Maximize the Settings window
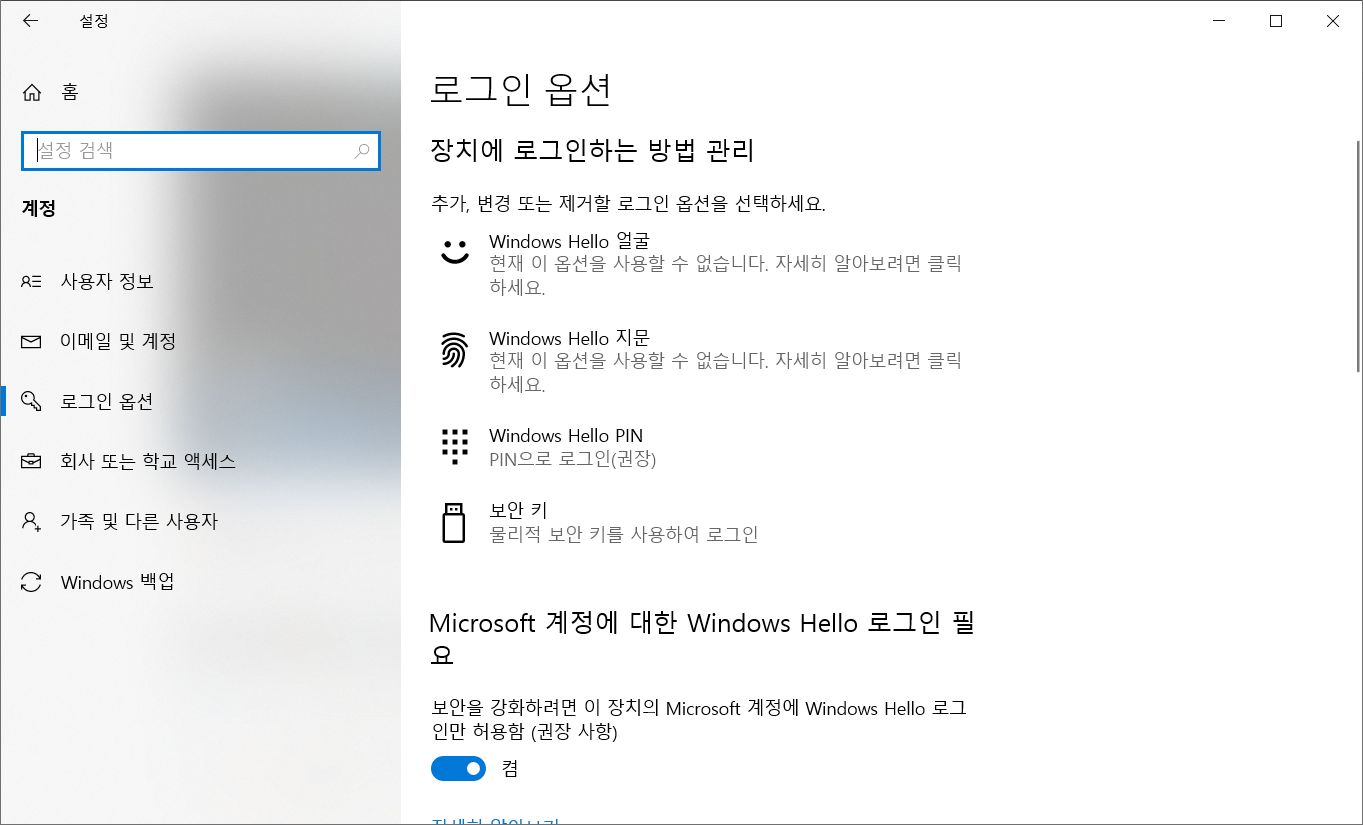 coord(1275,20)
